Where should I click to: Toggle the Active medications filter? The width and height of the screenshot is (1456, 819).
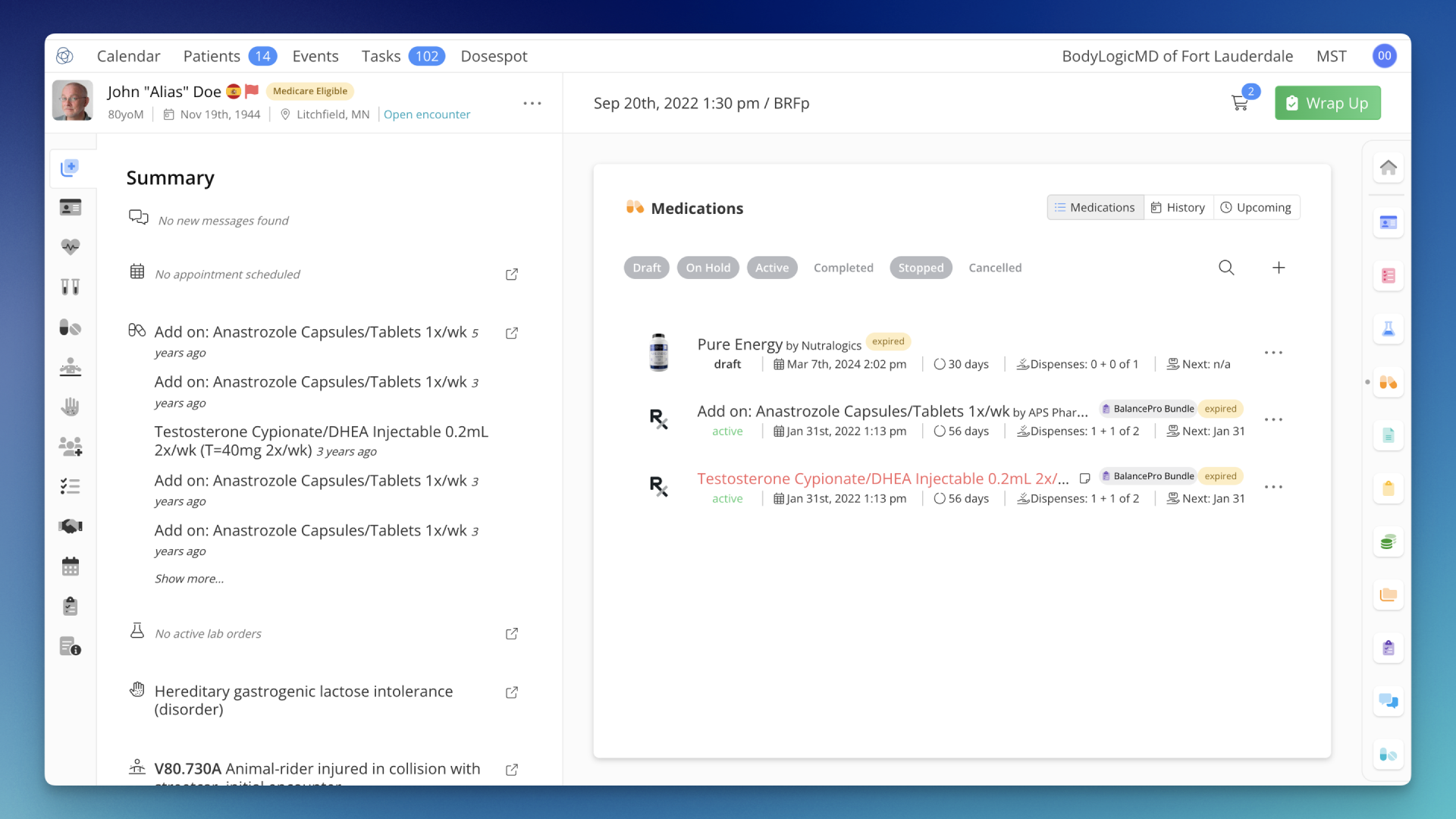click(x=772, y=267)
